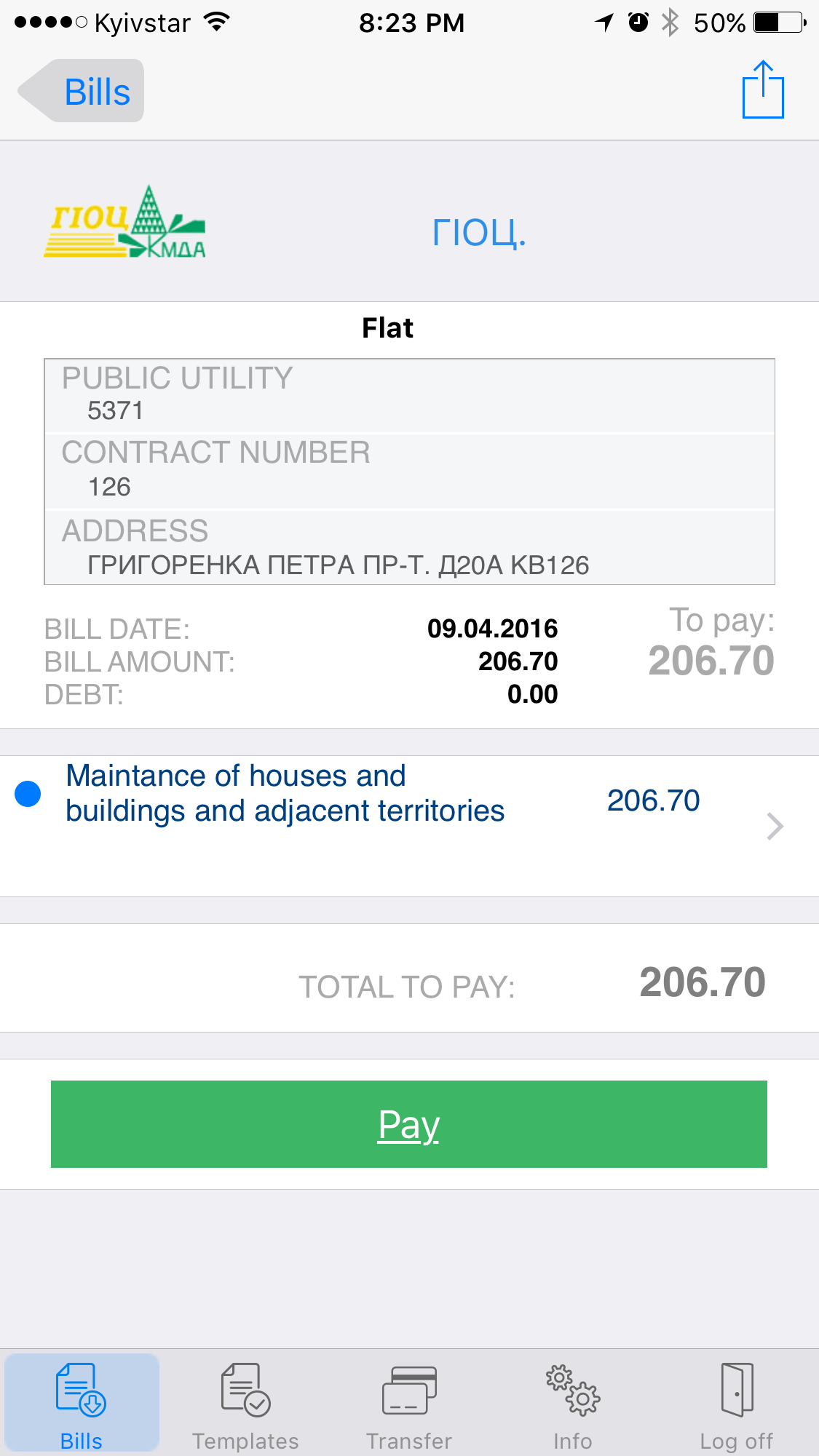This screenshot has height=1456, width=819.
Task: Open the Transfer card icon
Action: (409, 1390)
